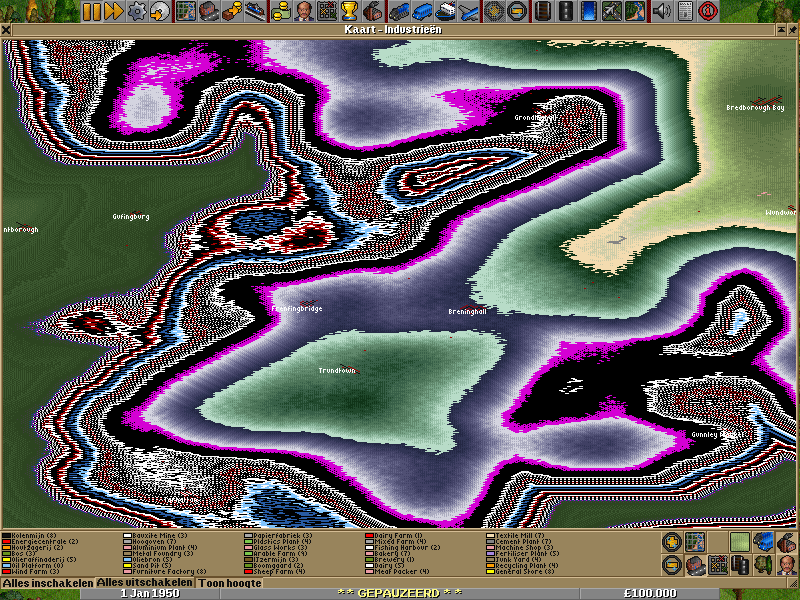Select the airport construction tool
This screenshot has width=800, height=600.
[x=611, y=11]
